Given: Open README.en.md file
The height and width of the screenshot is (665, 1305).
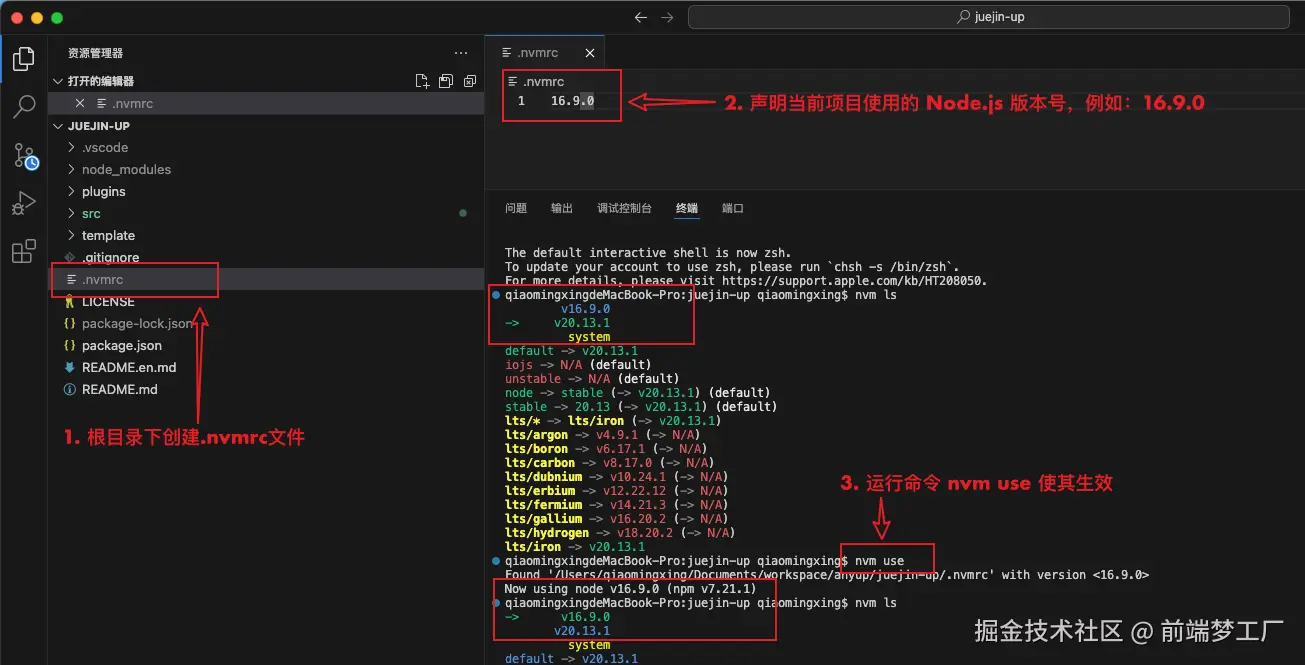Looking at the screenshot, I should click(x=266, y=367).
